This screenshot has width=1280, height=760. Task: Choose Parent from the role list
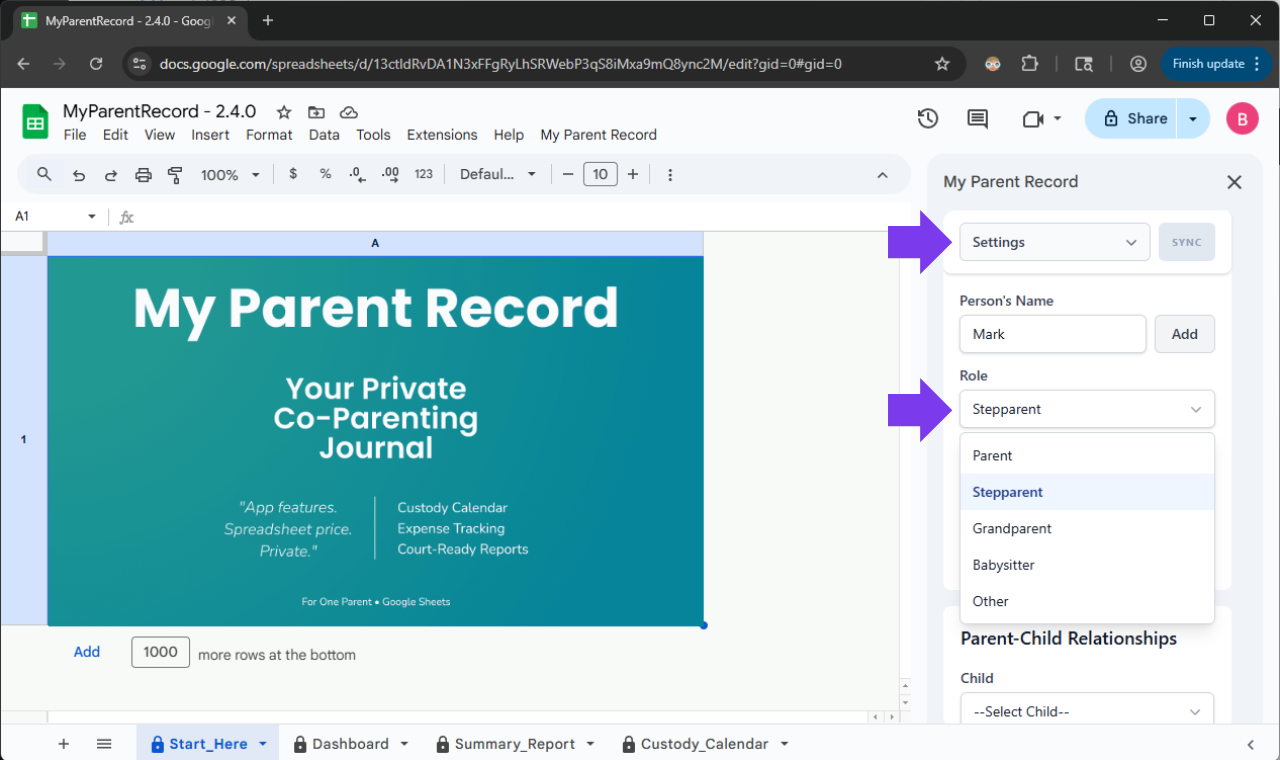(1087, 455)
